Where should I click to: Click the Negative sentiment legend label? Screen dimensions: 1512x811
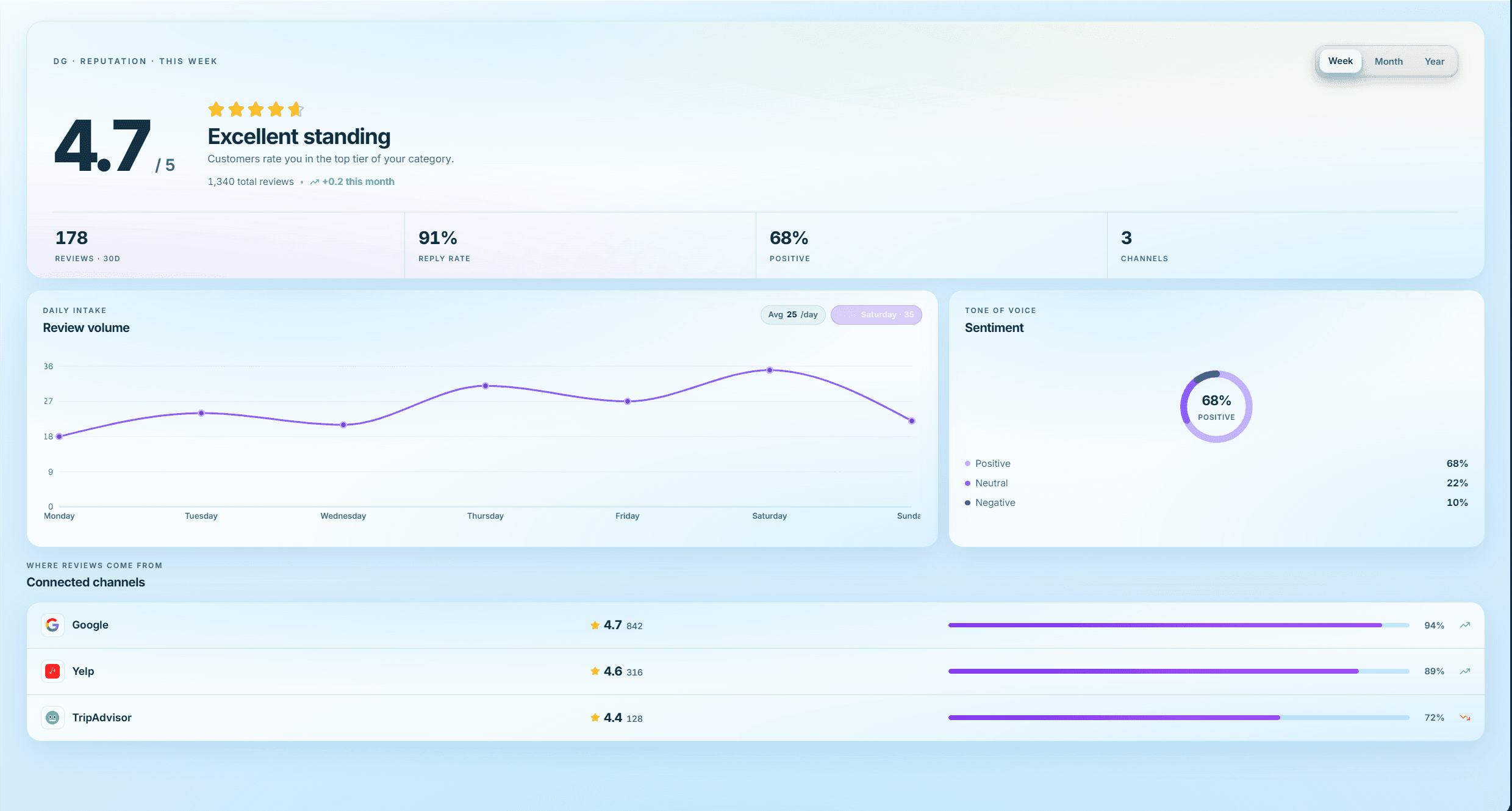pos(995,503)
